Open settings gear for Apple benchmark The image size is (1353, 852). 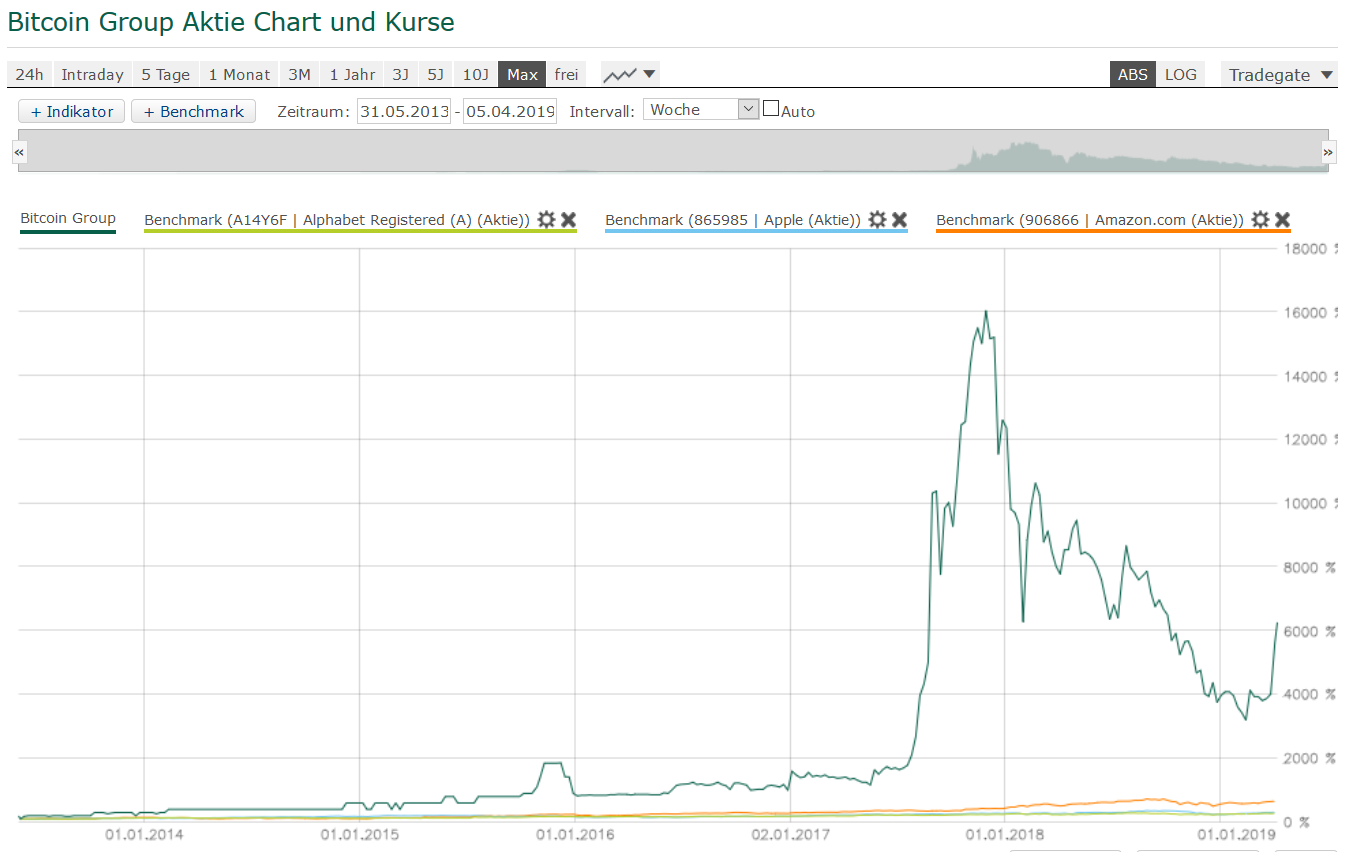point(877,219)
